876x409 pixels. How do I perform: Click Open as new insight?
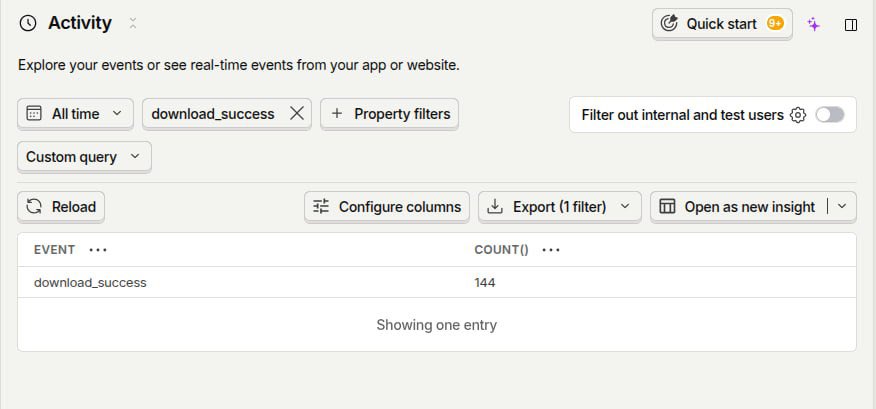(739, 207)
